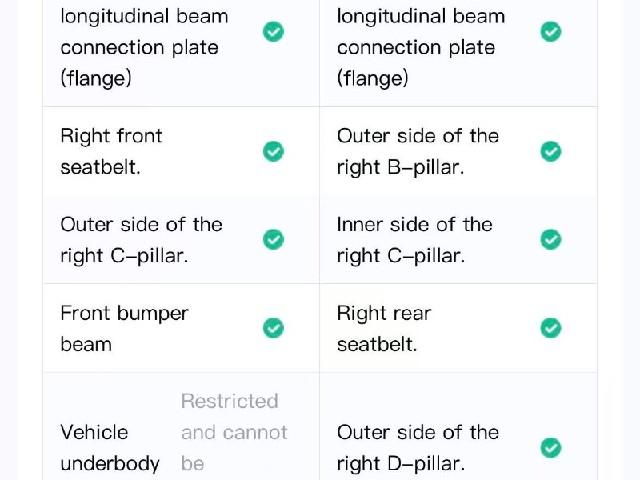This screenshot has height=480, width=640.
Task: Click green check beside Right rear seatbelt
Action: (551, 328)
